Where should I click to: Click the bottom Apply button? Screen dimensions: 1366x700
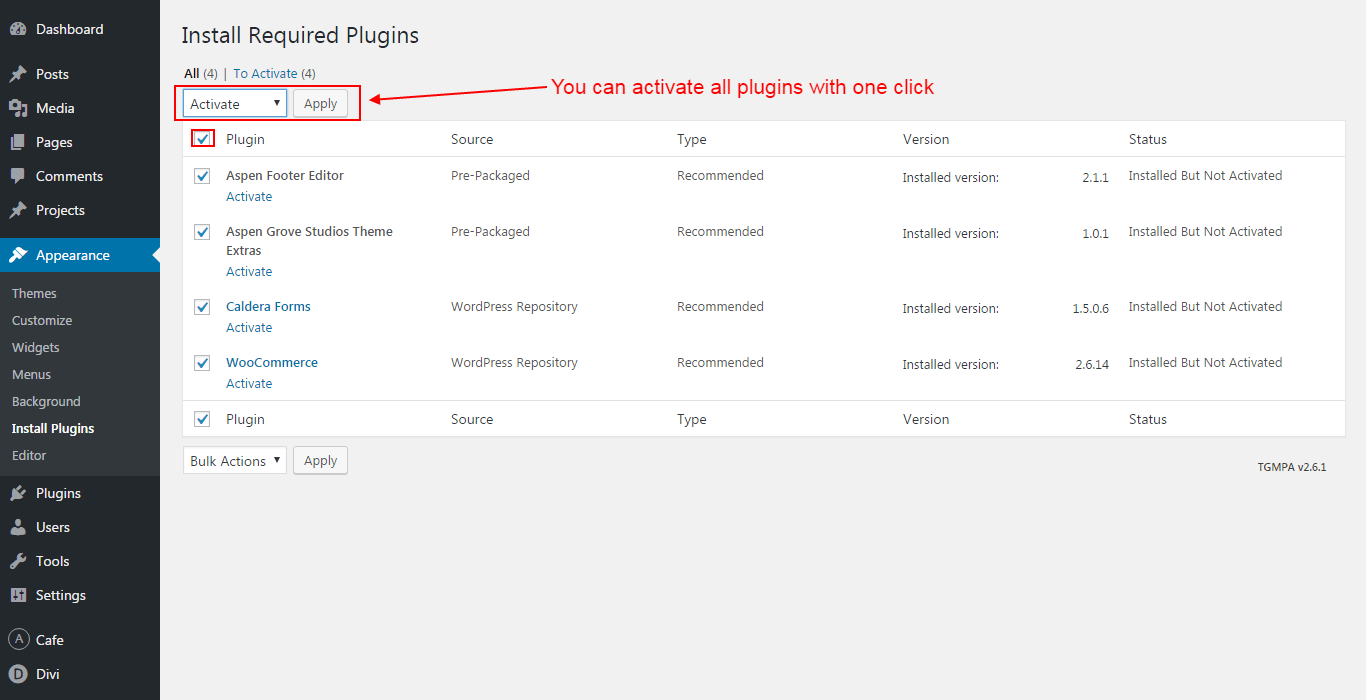(320, 461)
